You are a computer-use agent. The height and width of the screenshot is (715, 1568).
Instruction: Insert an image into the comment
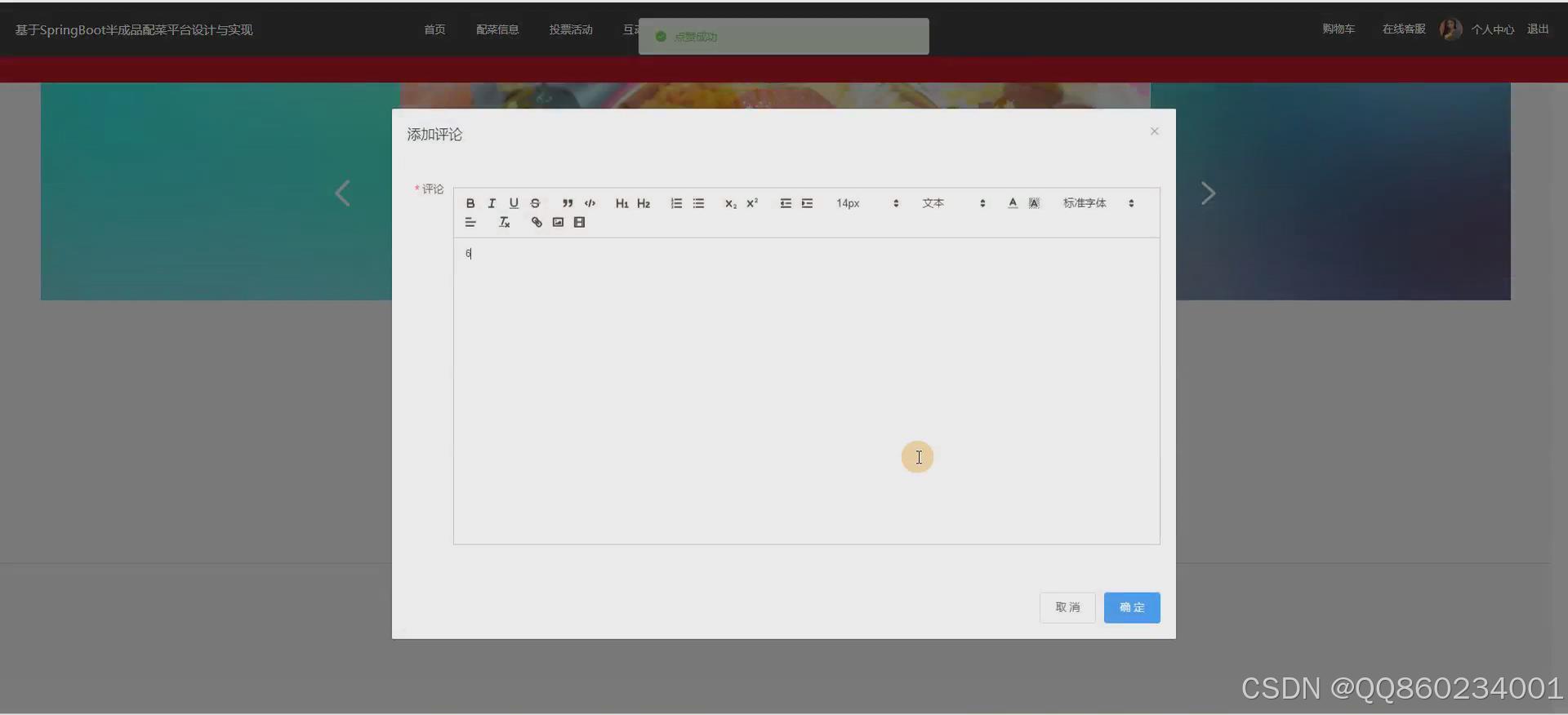pyautogui.click(x=558, y=222)
